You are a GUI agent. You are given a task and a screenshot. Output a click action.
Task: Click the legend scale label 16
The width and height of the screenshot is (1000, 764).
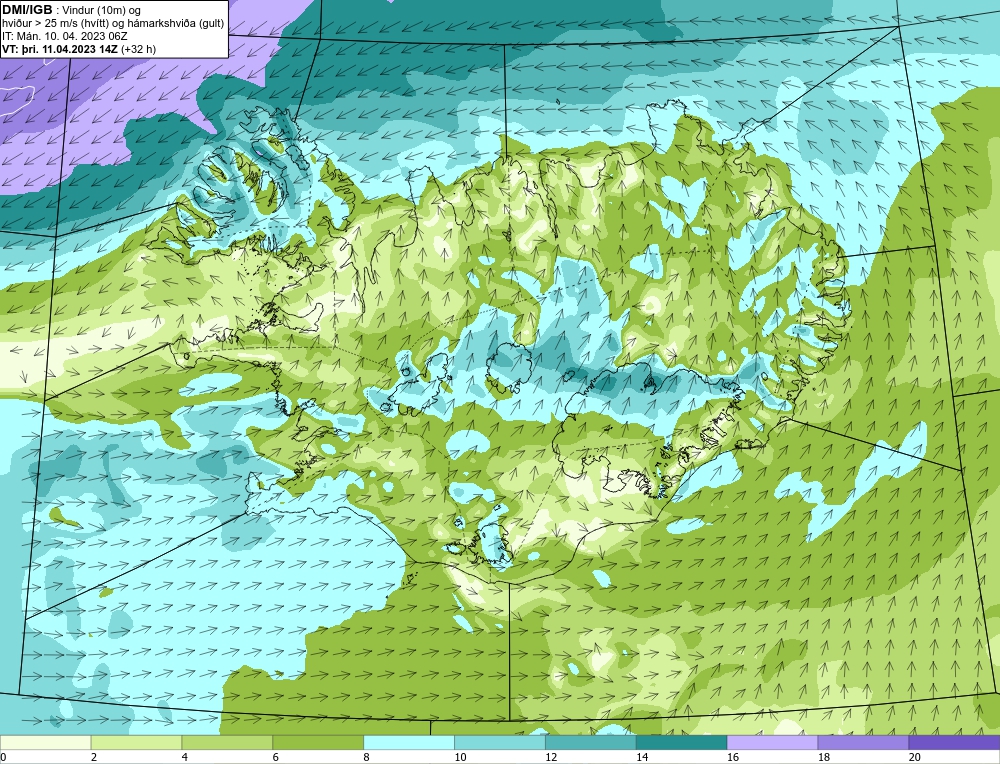pos(733,757)
